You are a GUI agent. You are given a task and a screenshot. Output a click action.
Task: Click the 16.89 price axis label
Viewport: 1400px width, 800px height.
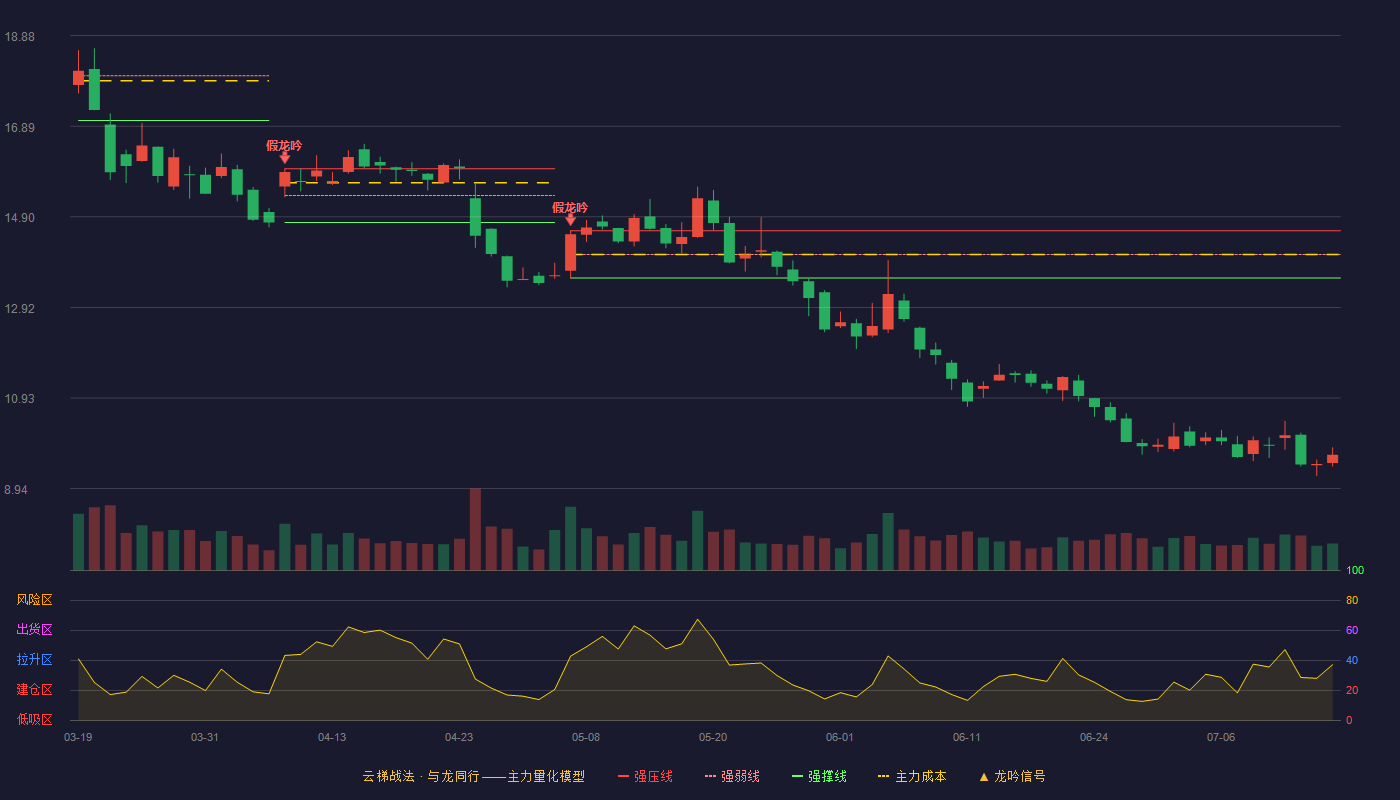click(x=19, y=128)
